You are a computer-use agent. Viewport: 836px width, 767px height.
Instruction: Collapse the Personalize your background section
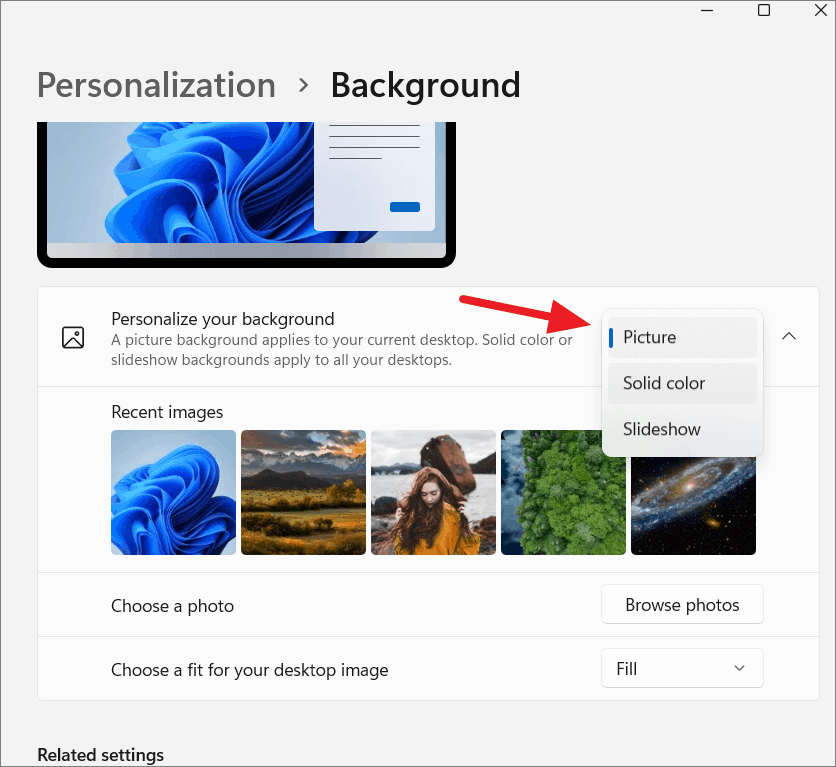789,337
